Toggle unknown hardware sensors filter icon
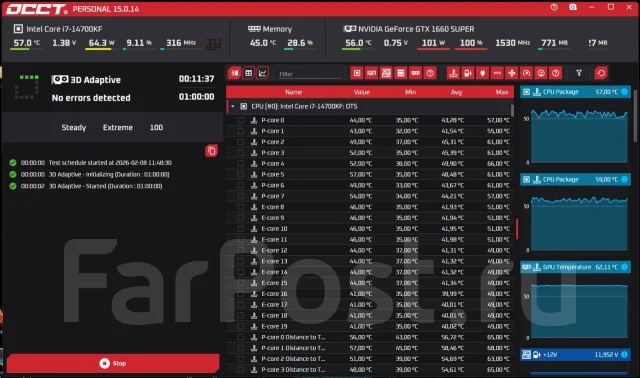The height and width of the screenshot is (378, 640). pyautogui.click(x=430, y=73)
